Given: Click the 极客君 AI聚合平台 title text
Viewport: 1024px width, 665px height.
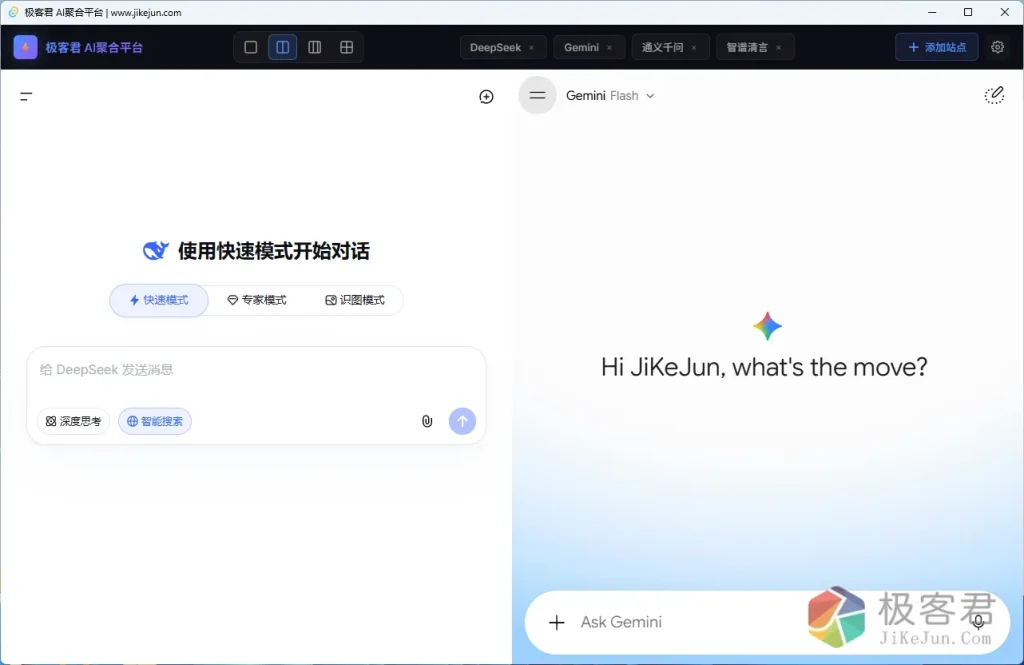Looking at the screenshot, I should coord(94,47).
